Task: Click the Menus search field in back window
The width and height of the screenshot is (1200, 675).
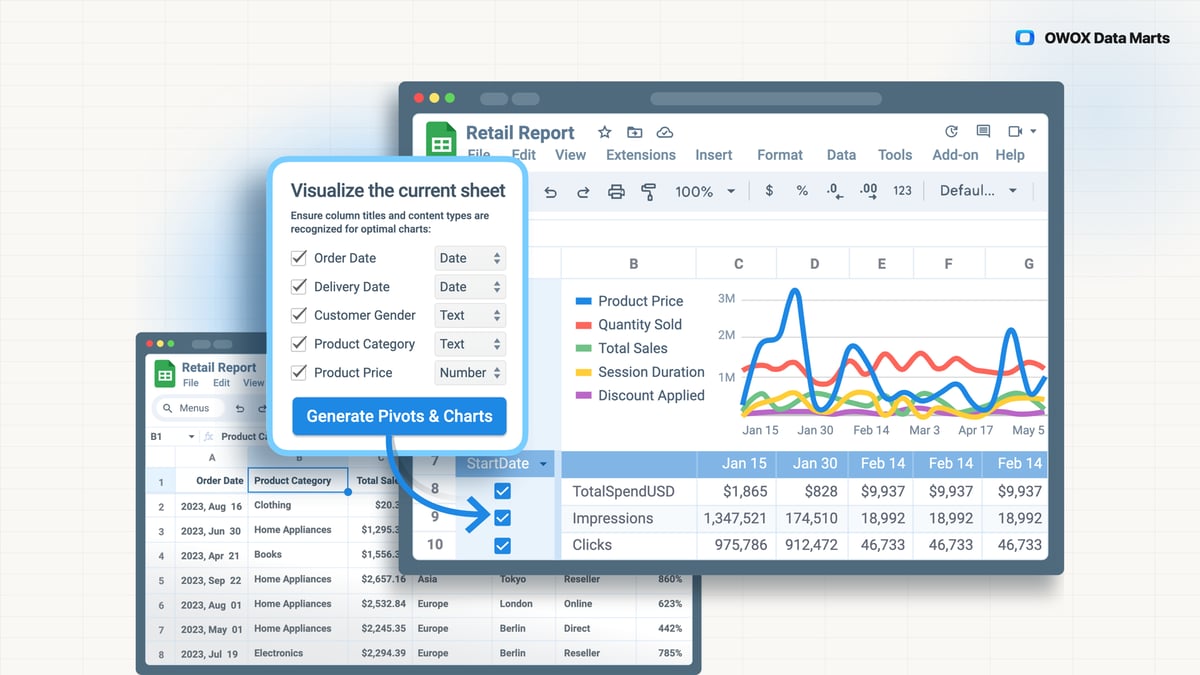Action: pos(187,408)
